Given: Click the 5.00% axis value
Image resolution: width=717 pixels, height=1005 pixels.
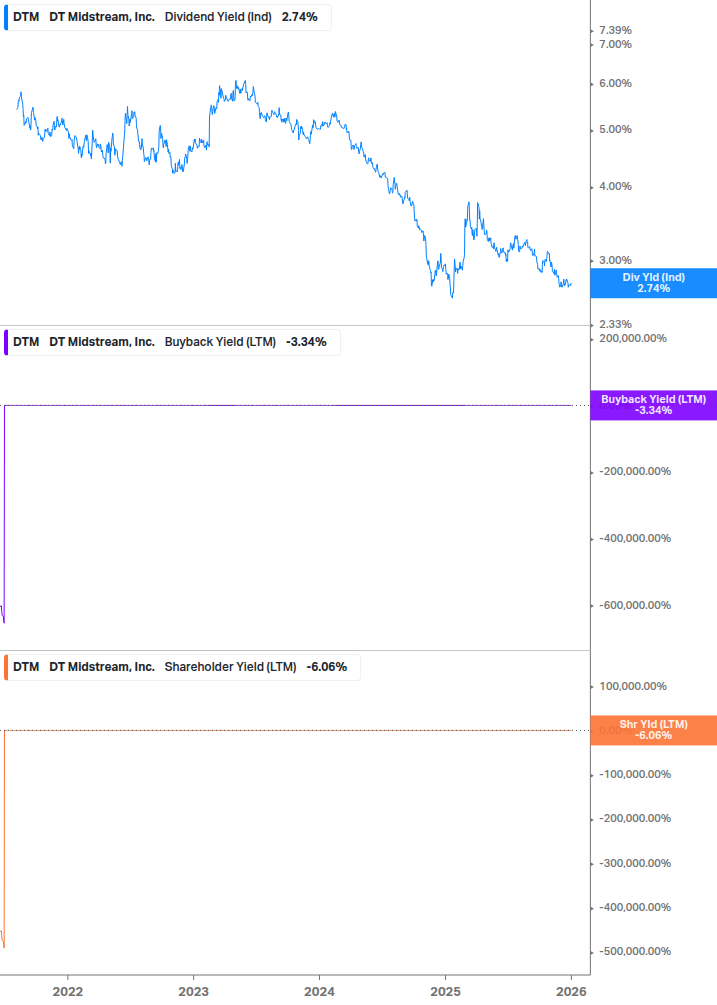Looking at the screenshot, I should coord(615,129).
